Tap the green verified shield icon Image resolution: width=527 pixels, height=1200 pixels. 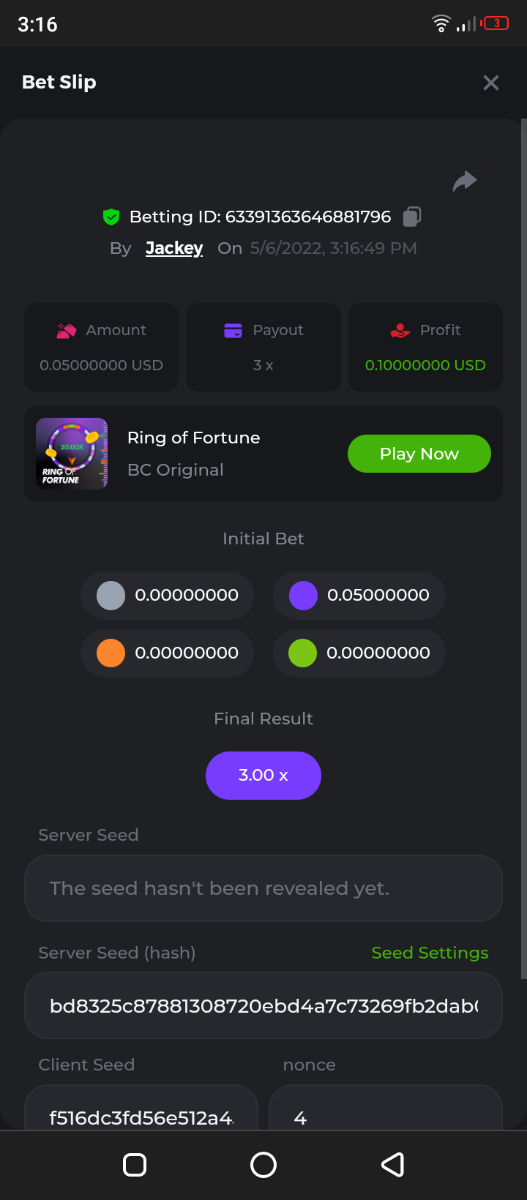click(x=111, y=216)
